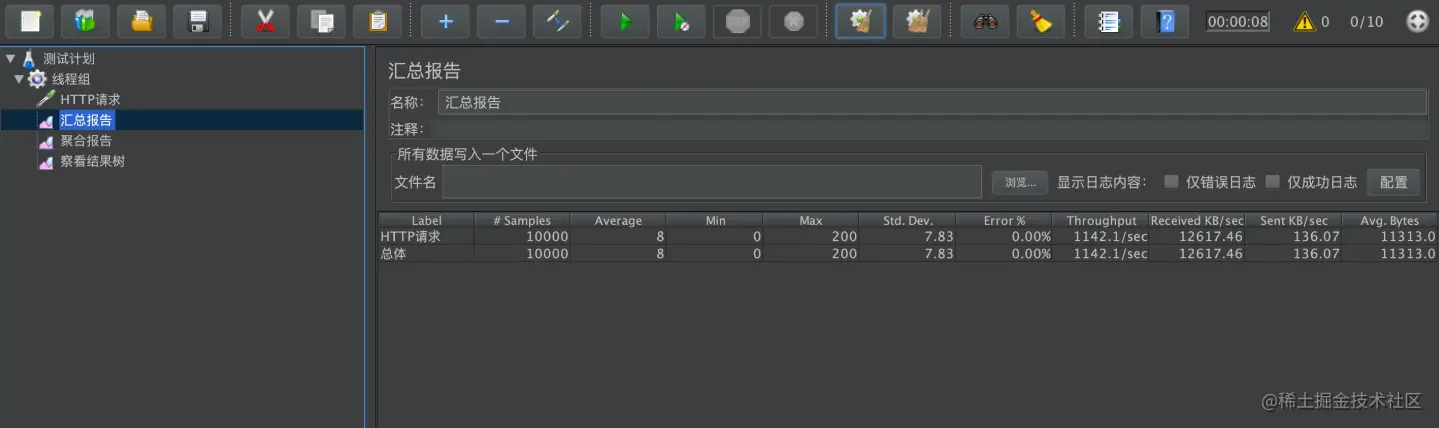Click the 文件名 input field
1439x428 pixels.
click(x=712, y=182)
